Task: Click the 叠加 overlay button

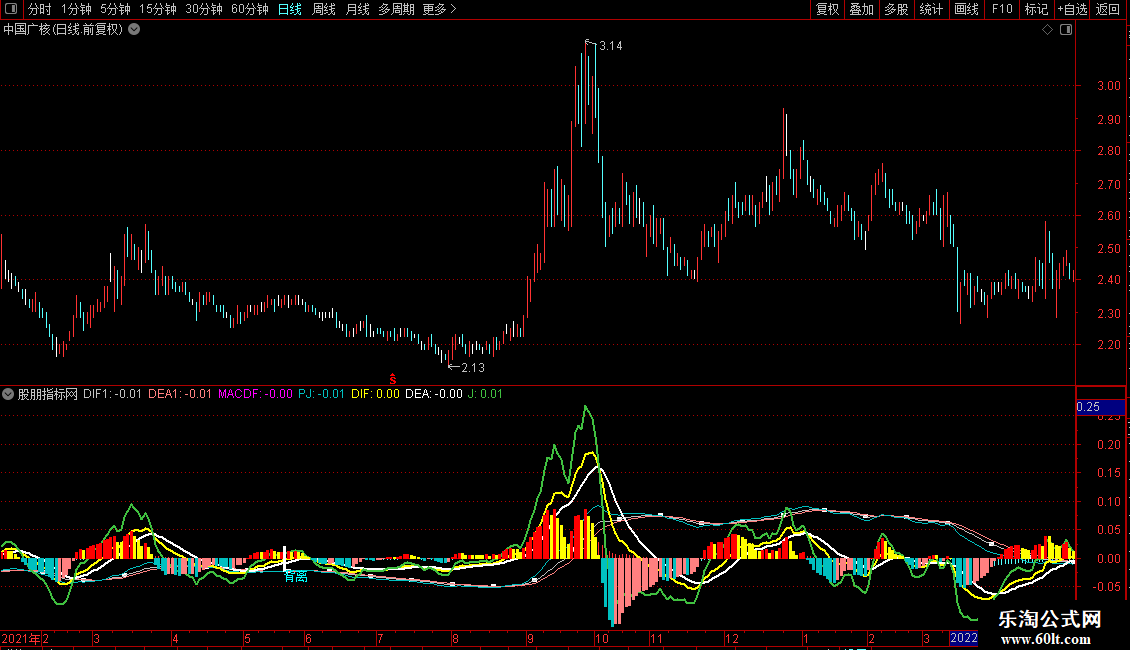Action: coord(861,9)
